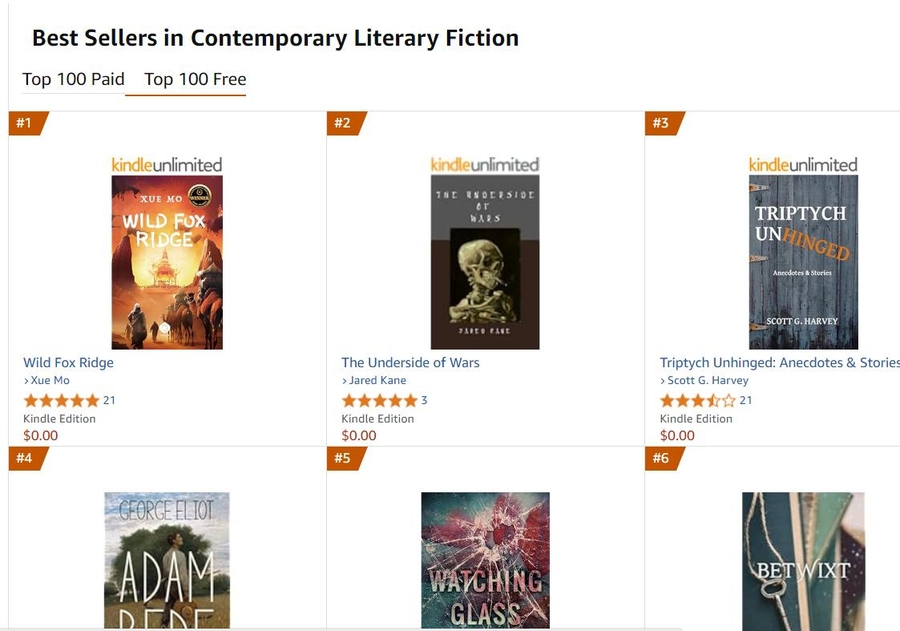
Task: Select the Betwixt book cover
Action: click(803, 560)
